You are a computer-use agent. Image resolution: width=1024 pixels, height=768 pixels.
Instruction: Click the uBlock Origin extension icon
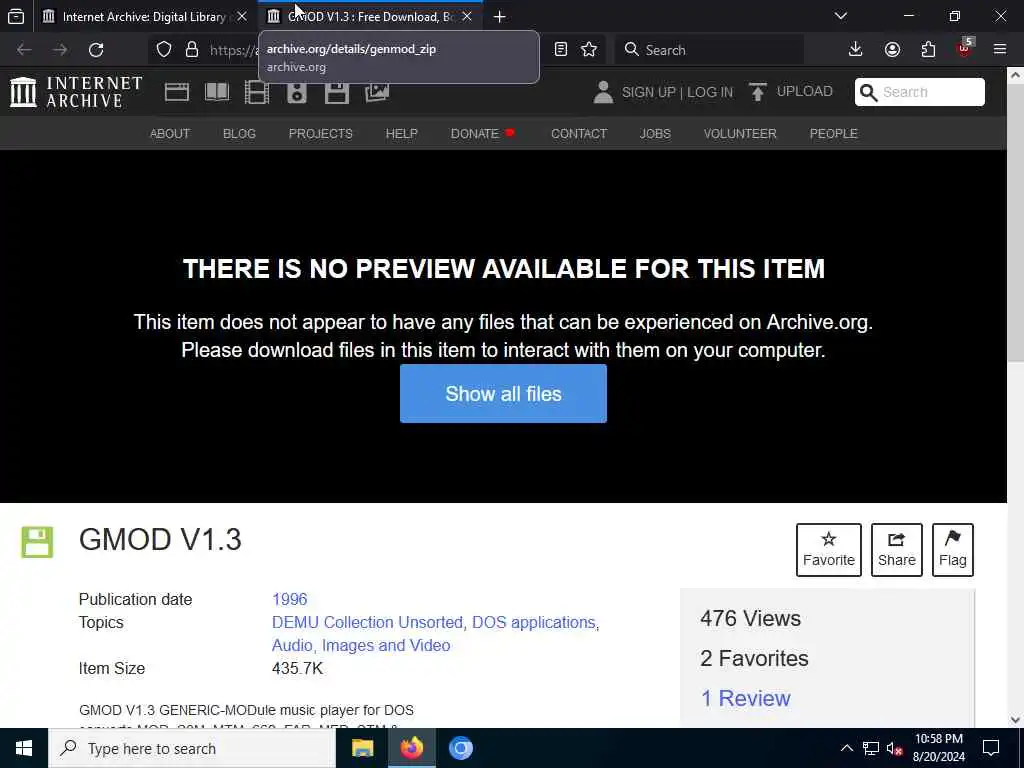pyautogui.click(x=965, y=48)
